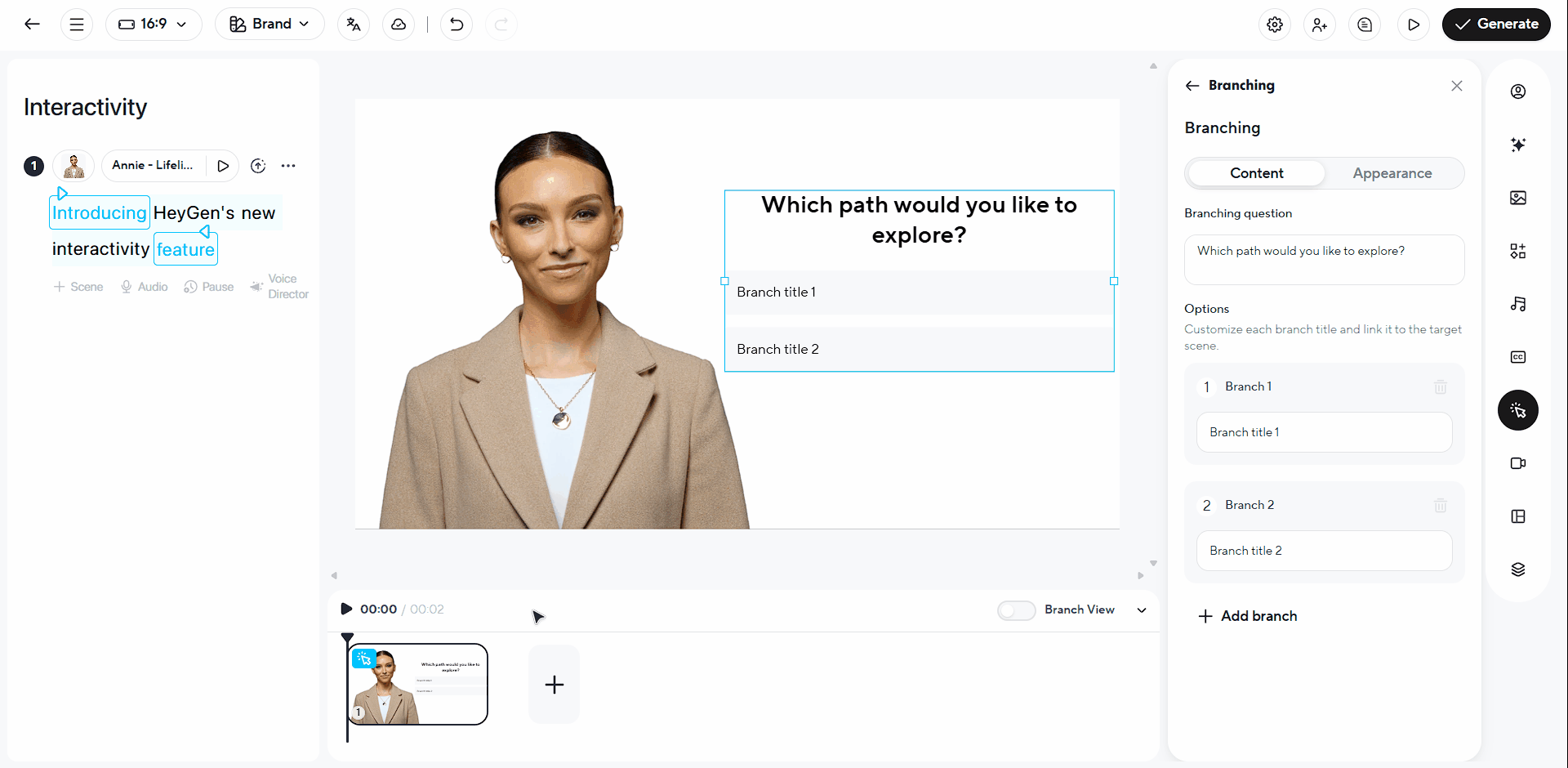Viewport: 1568px width, 768px height.
Task: Click the undo arrow icon
Action: click(457, 25)
